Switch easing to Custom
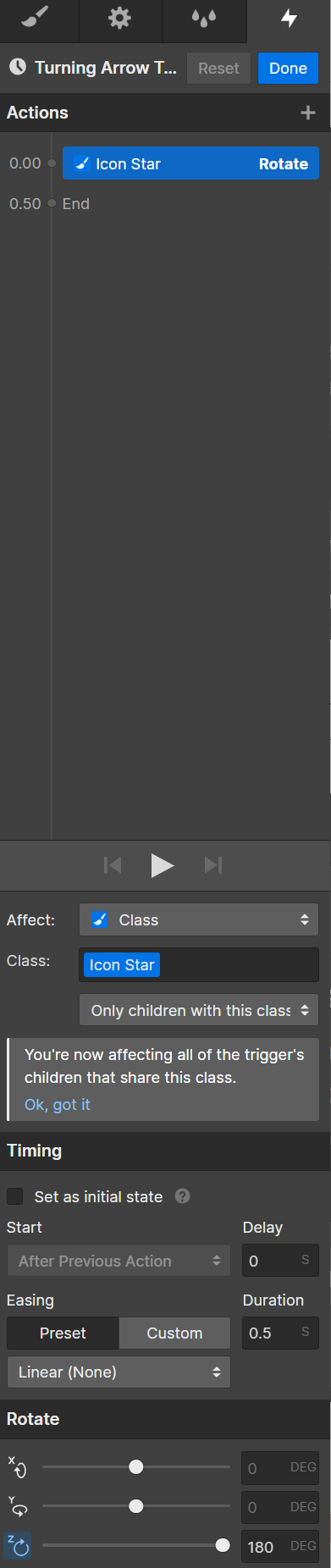The width and height of the screenshot is (331, 1568). coord(174,1333)
